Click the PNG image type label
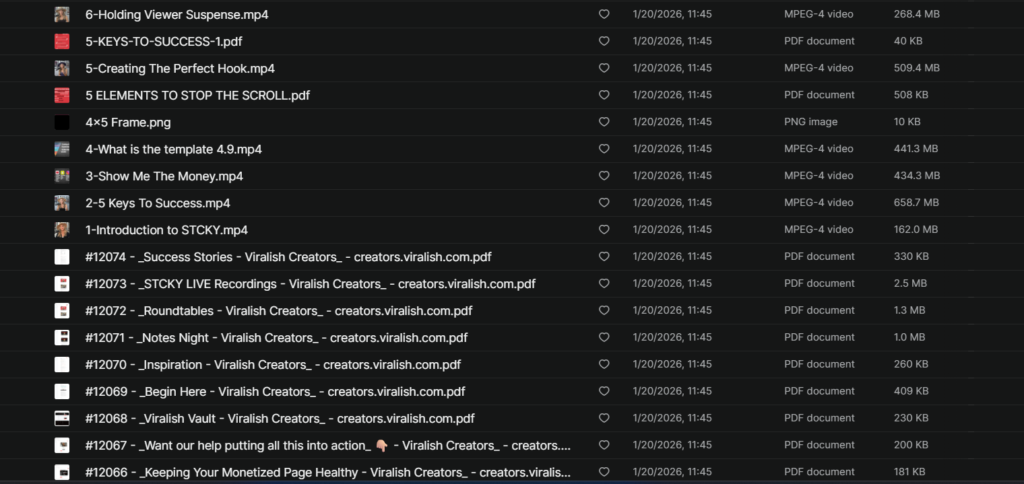Image resolution: width=1024 pixels, height=484 pixels. point(810,122)
